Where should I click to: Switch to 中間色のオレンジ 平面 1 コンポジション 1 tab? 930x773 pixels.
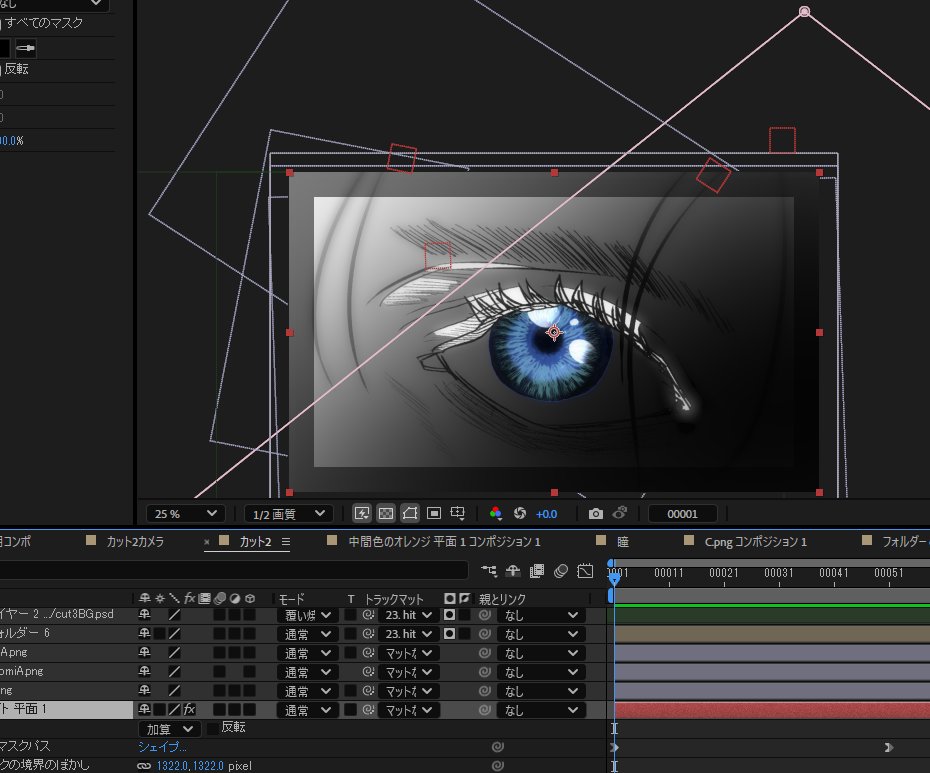tap(444, 542)
